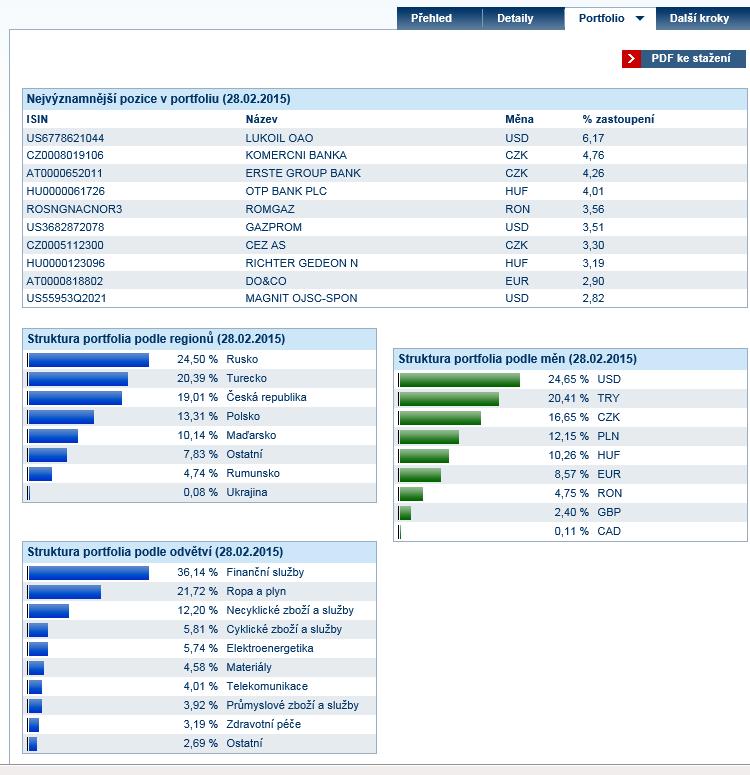
Task: Select Průmyslové zboží a služby label
Action: pyautogui.click(x=292, y=705)
